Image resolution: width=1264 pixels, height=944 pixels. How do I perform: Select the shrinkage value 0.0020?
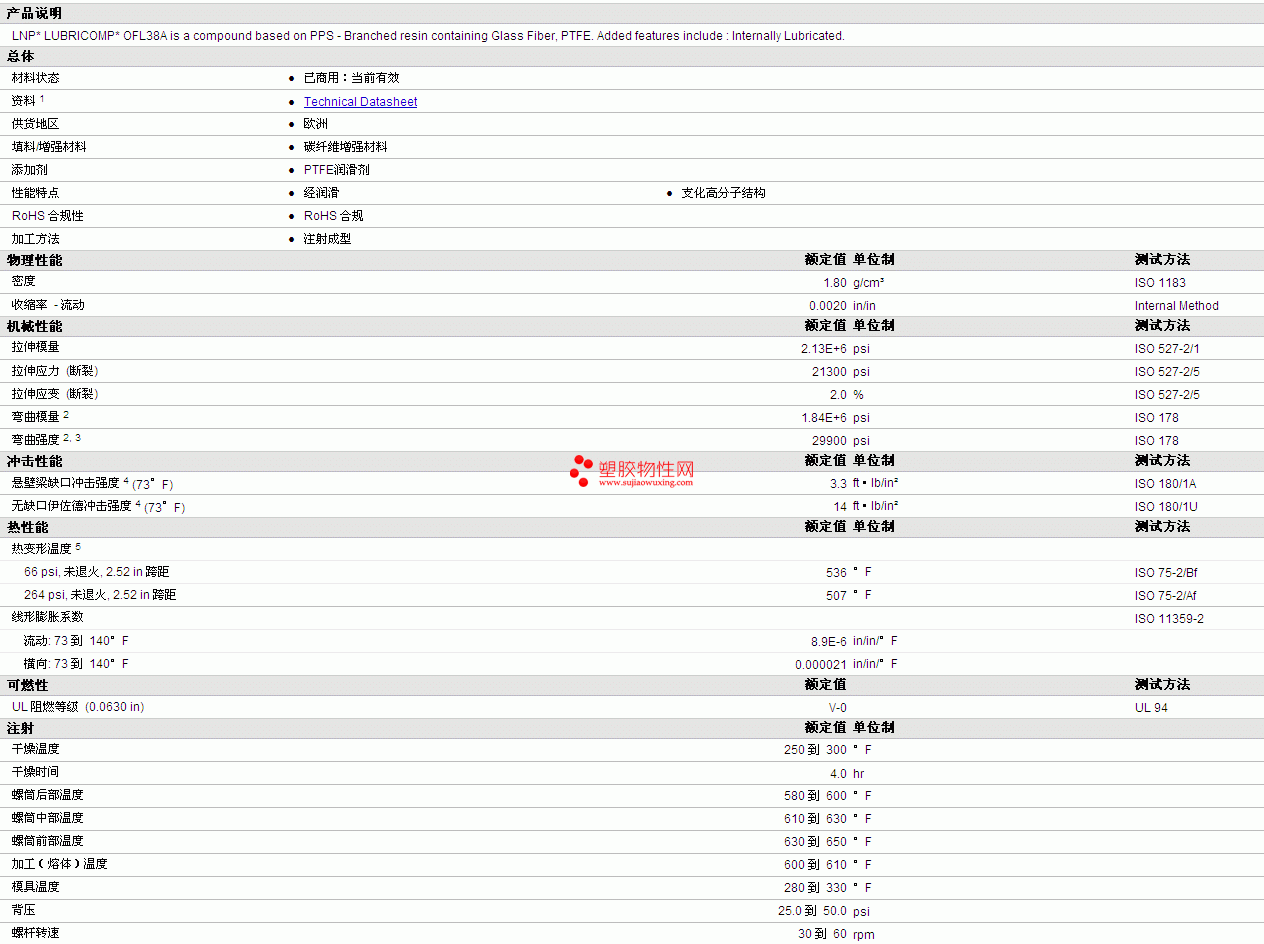(828, 306)
